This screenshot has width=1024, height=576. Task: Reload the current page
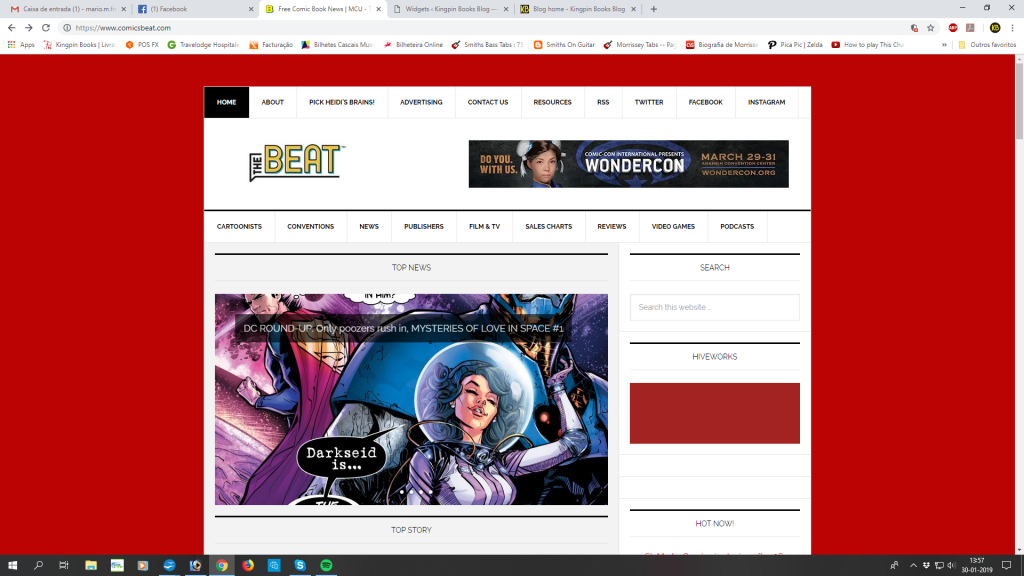tap(46, 27)
